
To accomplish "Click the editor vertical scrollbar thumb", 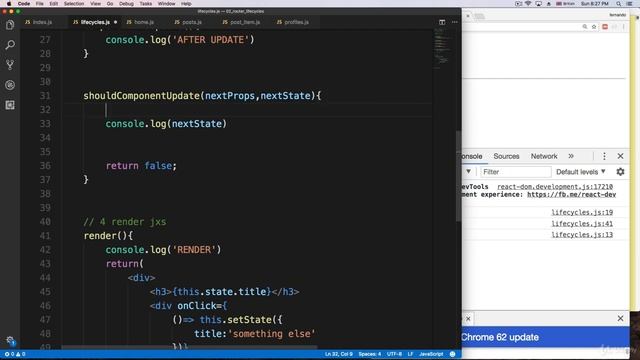I will pyautogui.click(x=458, y=176).
